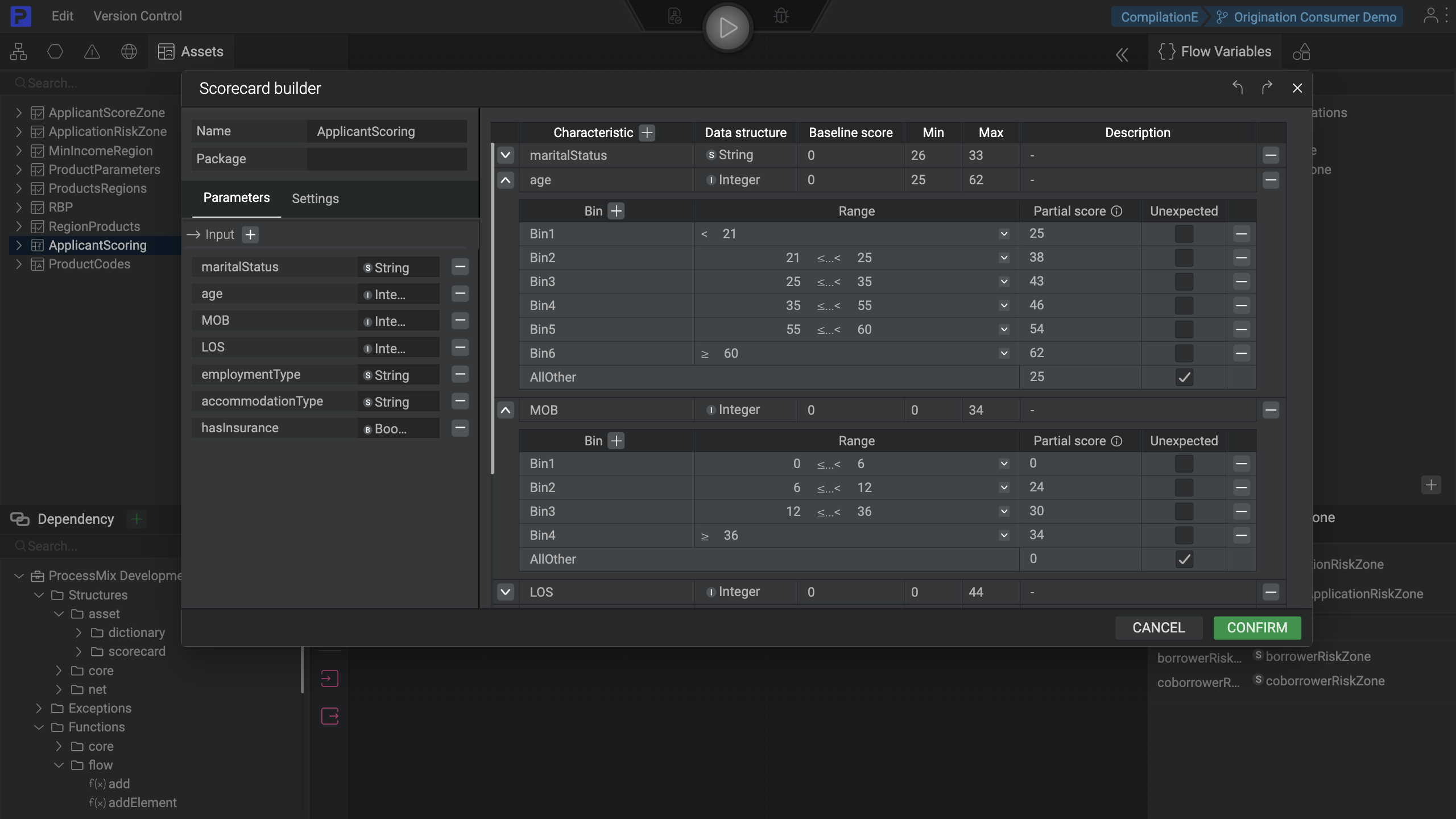
Task: Click the undo arrow in Scorecard builder
Action: pyautogui.click(x=1238, y=88)
